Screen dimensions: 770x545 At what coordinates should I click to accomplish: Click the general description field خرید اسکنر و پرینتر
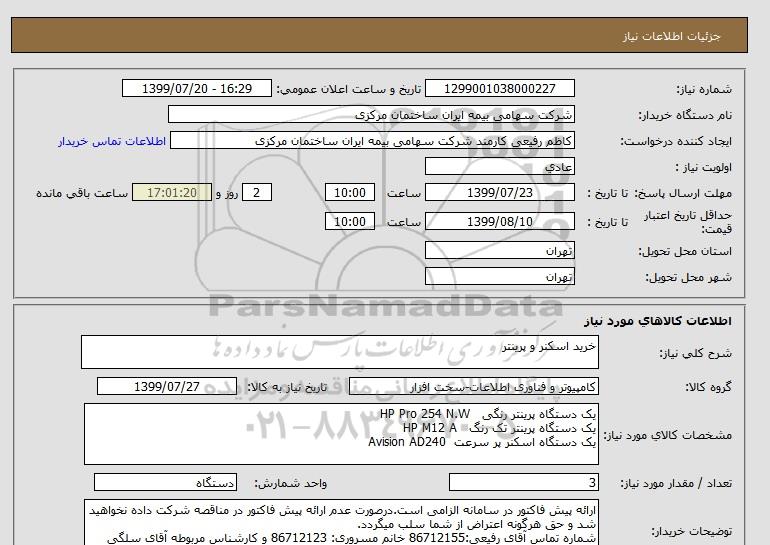coord(340,352)
